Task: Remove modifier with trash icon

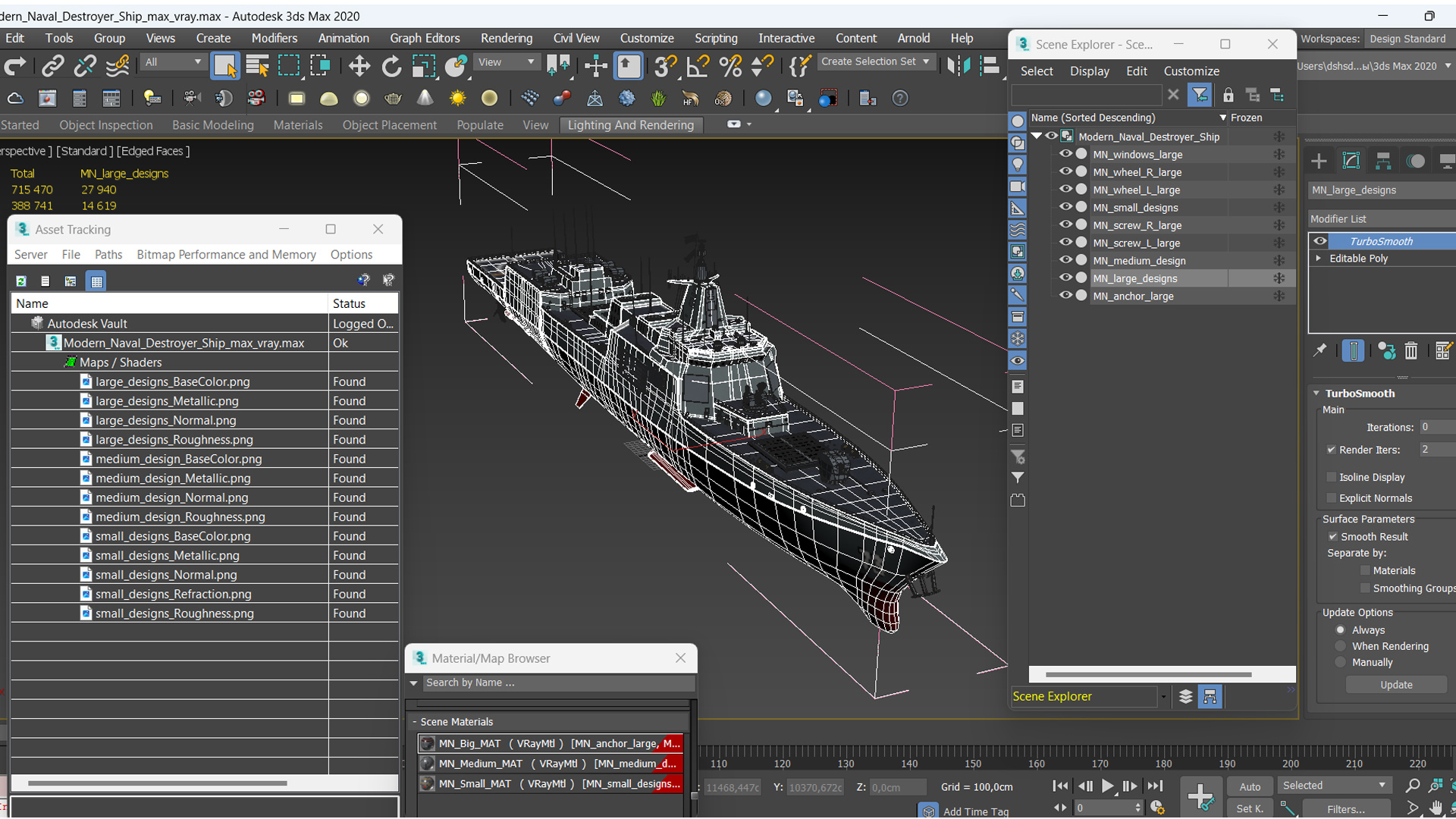Action: pyautogui.click(x=1410, y=351)
